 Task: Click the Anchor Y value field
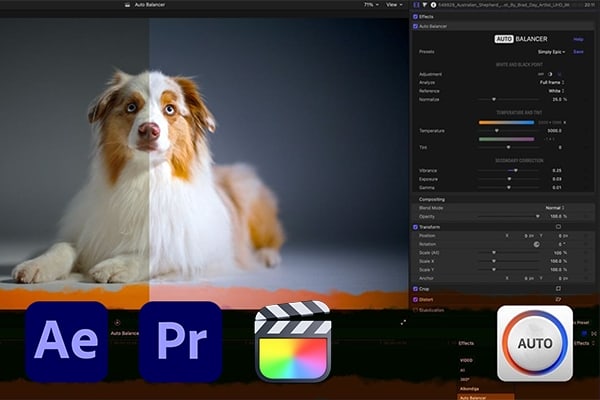click(x=562, y=279)
